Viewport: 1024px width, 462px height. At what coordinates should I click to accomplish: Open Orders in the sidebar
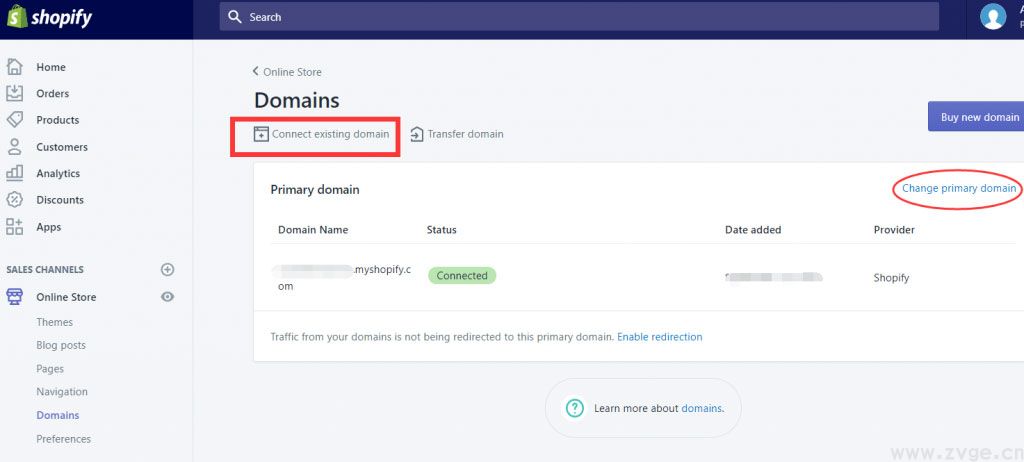click(x=53, y=93)
